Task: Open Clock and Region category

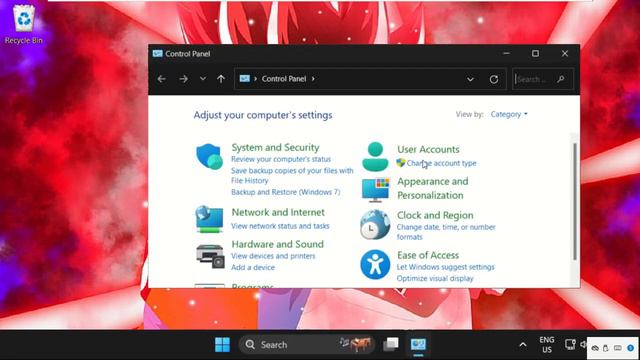Action: (x=435, y=215)
